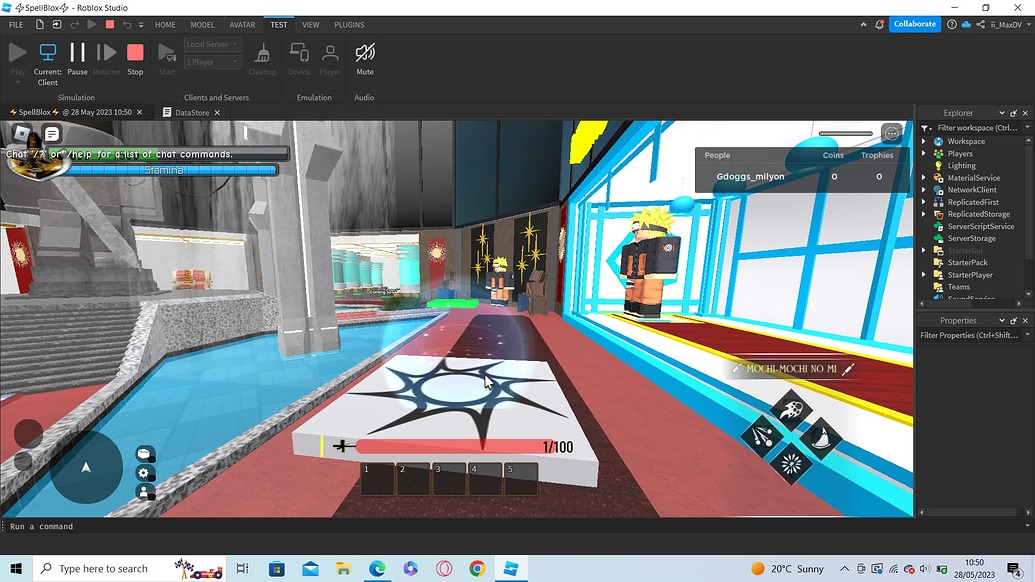Viewport: 1035px width, 582px height.
Task: Open the notifications bell icon
Action: [x=879, y=24]
